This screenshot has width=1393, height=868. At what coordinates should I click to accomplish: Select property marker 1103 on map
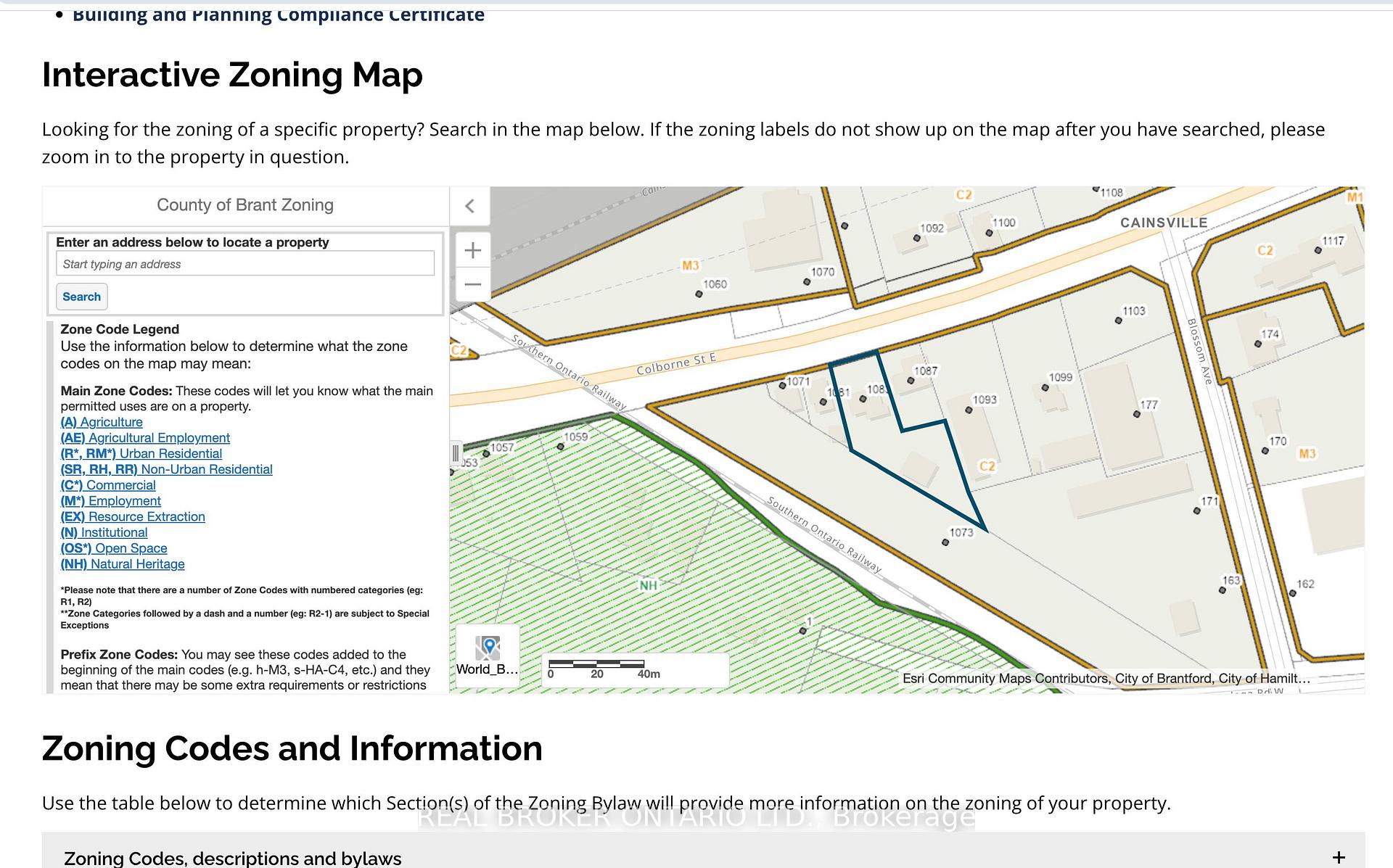click(1119, 321)
